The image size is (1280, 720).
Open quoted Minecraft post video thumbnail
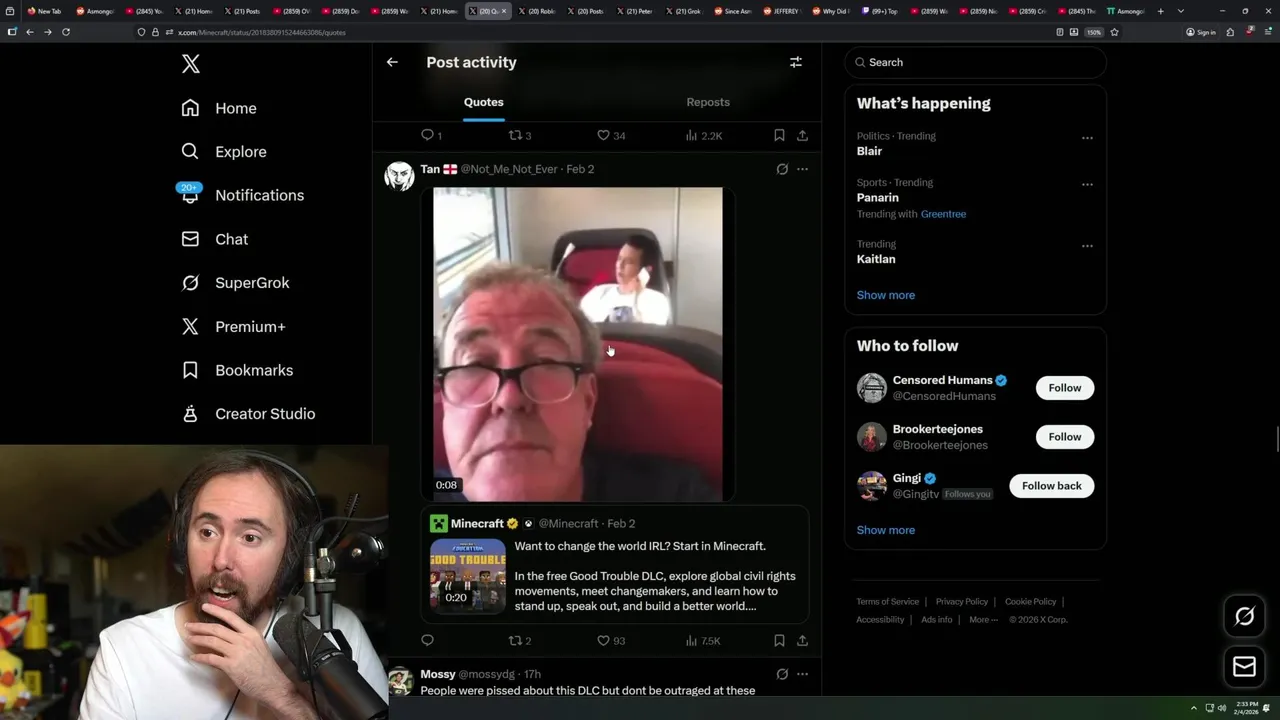[467, 575]
